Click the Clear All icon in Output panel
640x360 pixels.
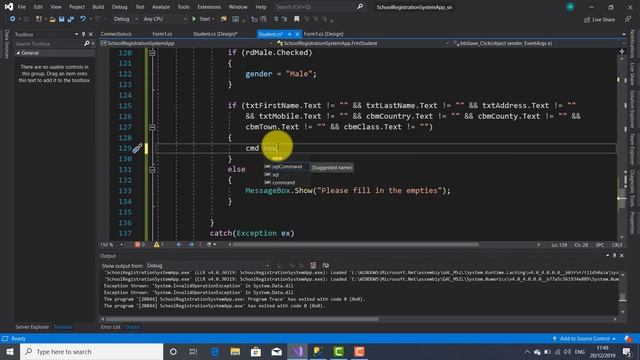click(x=313, y=266)
